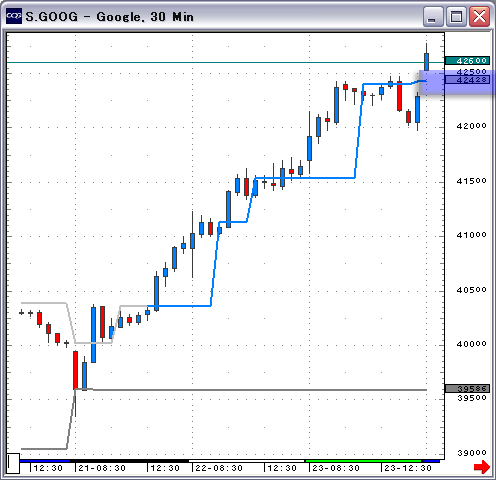Screen dimensions: 496x480
Task: Minimize the S.GOOG chart window
Action: (433, 16)
